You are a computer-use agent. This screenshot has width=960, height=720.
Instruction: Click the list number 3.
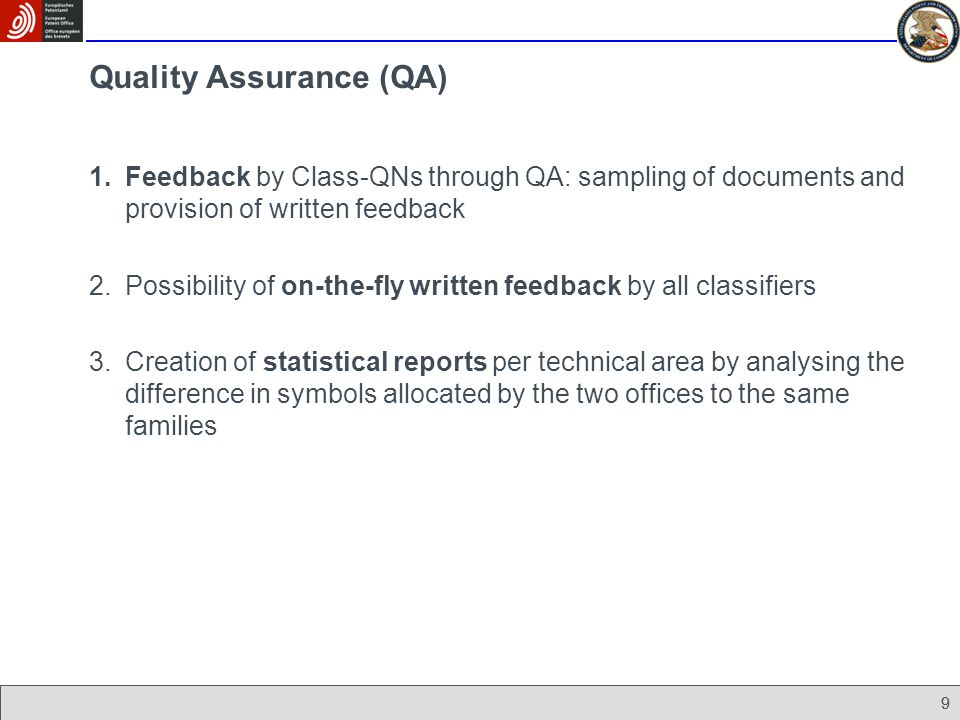100,362
